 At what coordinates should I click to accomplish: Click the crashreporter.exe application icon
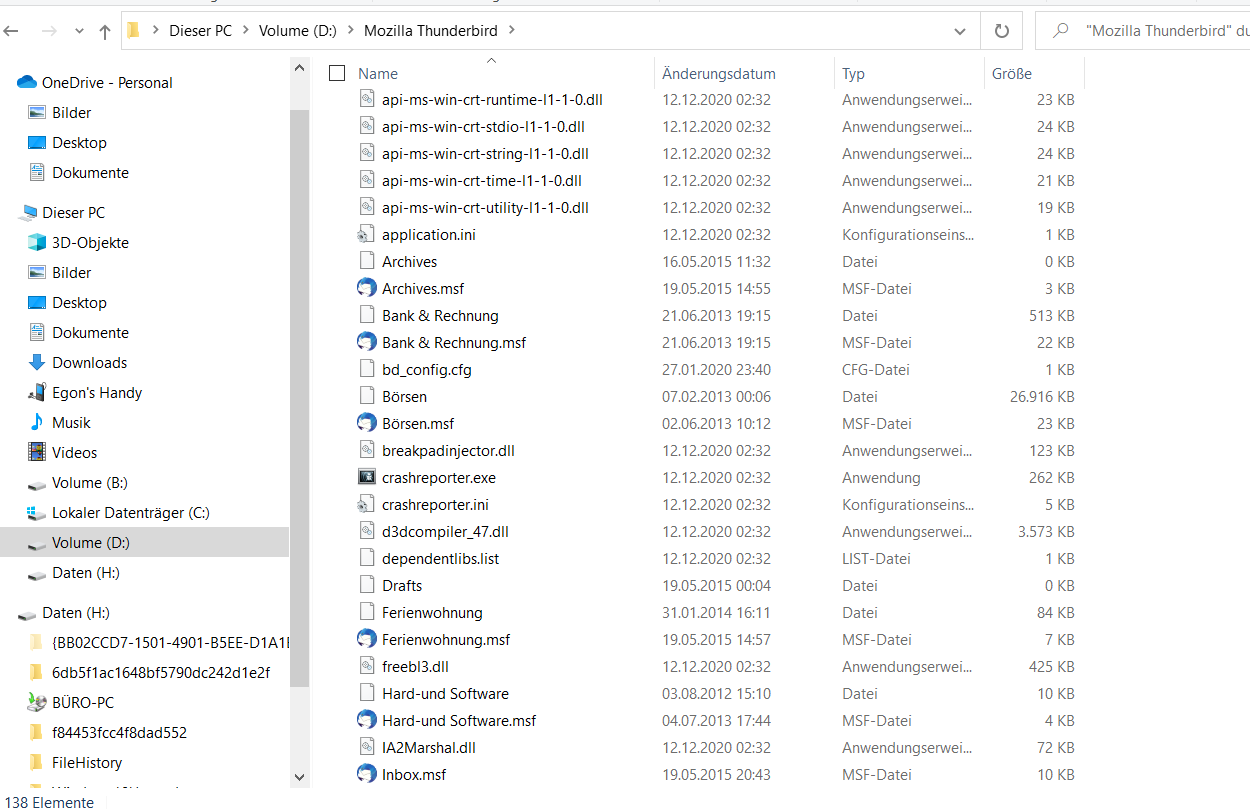[x=367, y=477]
